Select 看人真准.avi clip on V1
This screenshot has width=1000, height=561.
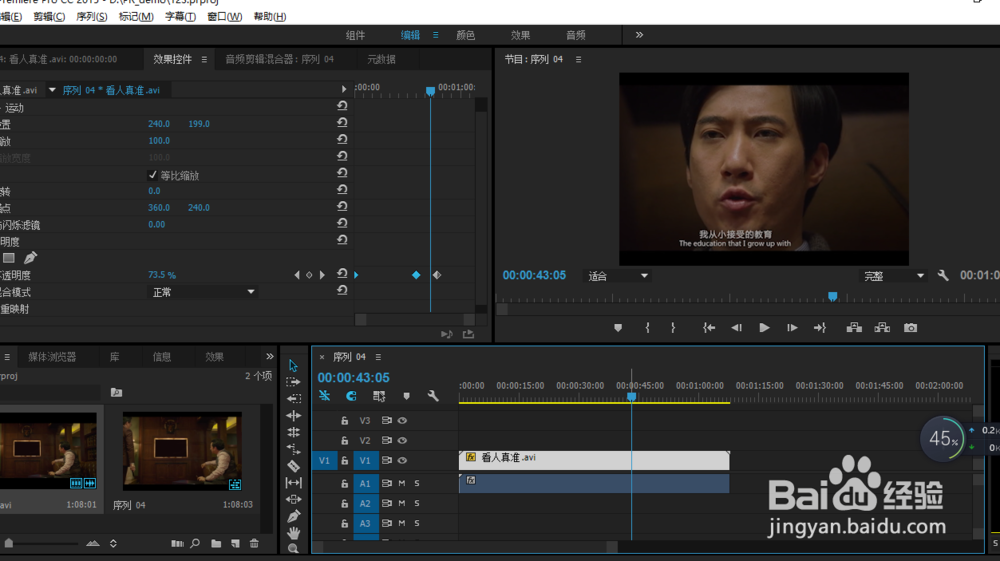pyautogui.click(x=594, y=460)
